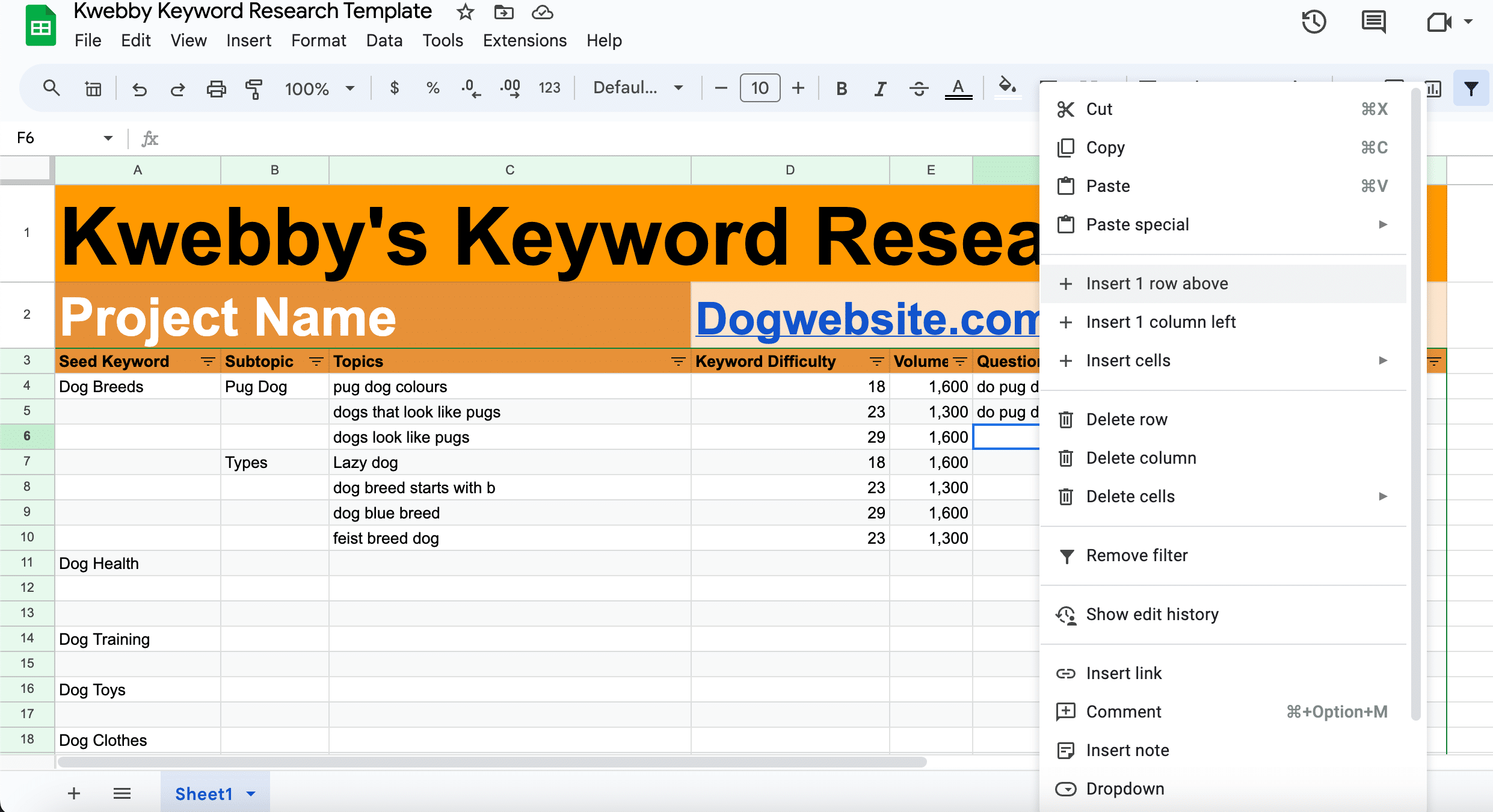
Task: Increase decimal places
Action: tap(510, 88)
